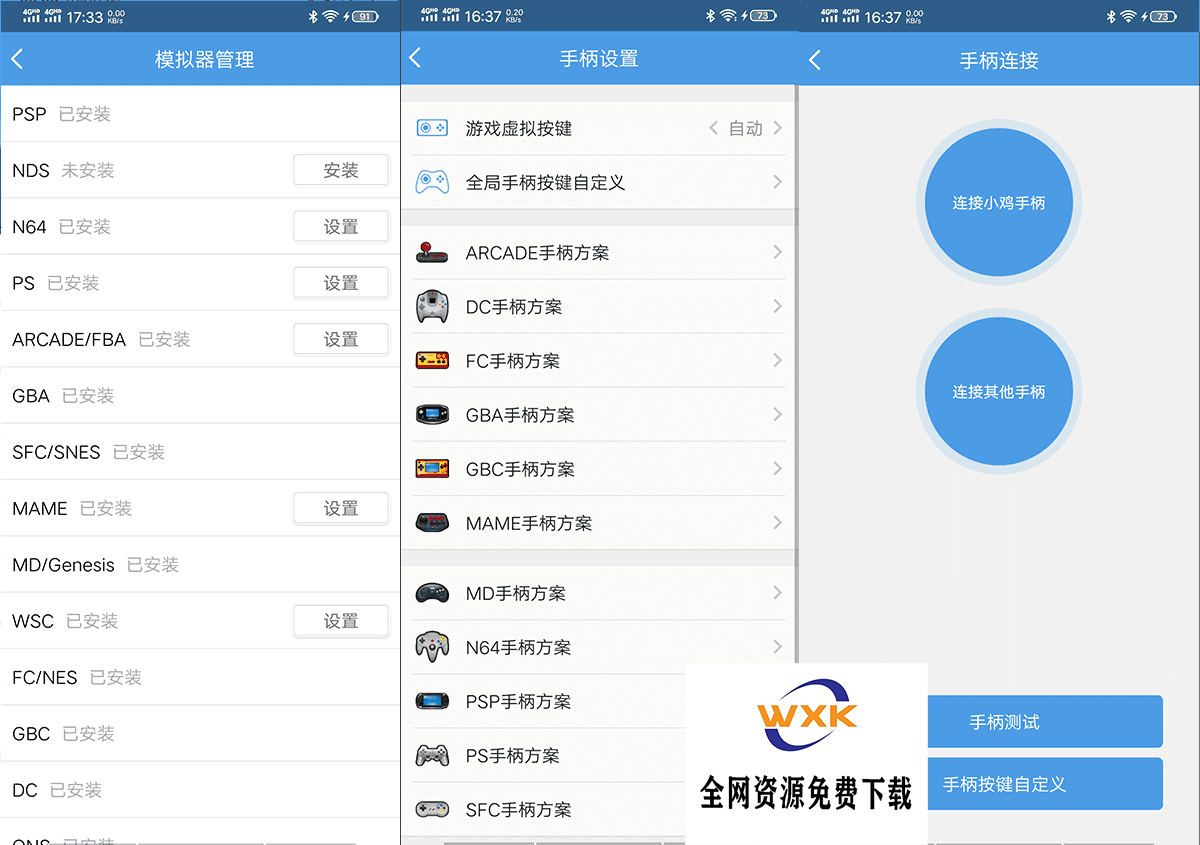Click the PSP handheld icon
The height and width of the screenshot is (845, 1200).
(432, 701)
